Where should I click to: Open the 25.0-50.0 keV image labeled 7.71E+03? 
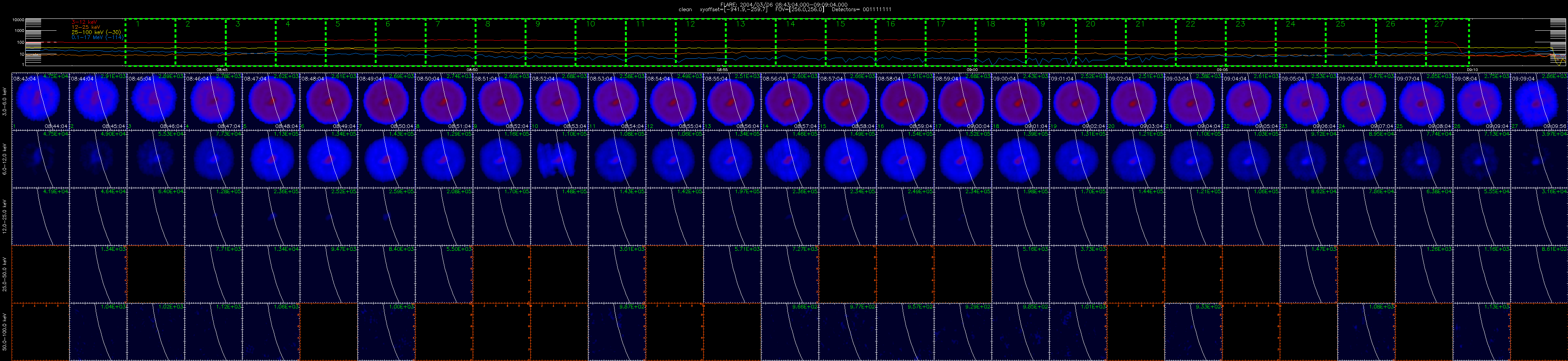[x=214, y=275]
